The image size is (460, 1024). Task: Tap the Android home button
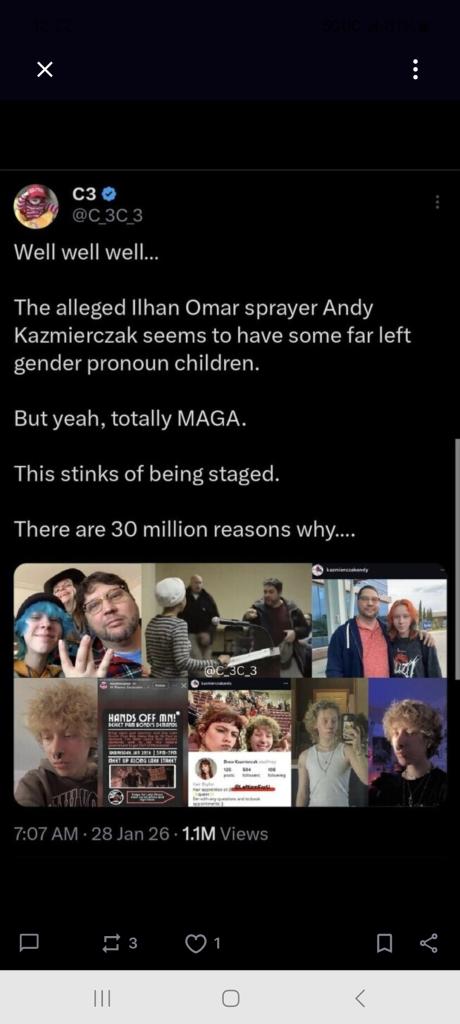coord(230,998)
